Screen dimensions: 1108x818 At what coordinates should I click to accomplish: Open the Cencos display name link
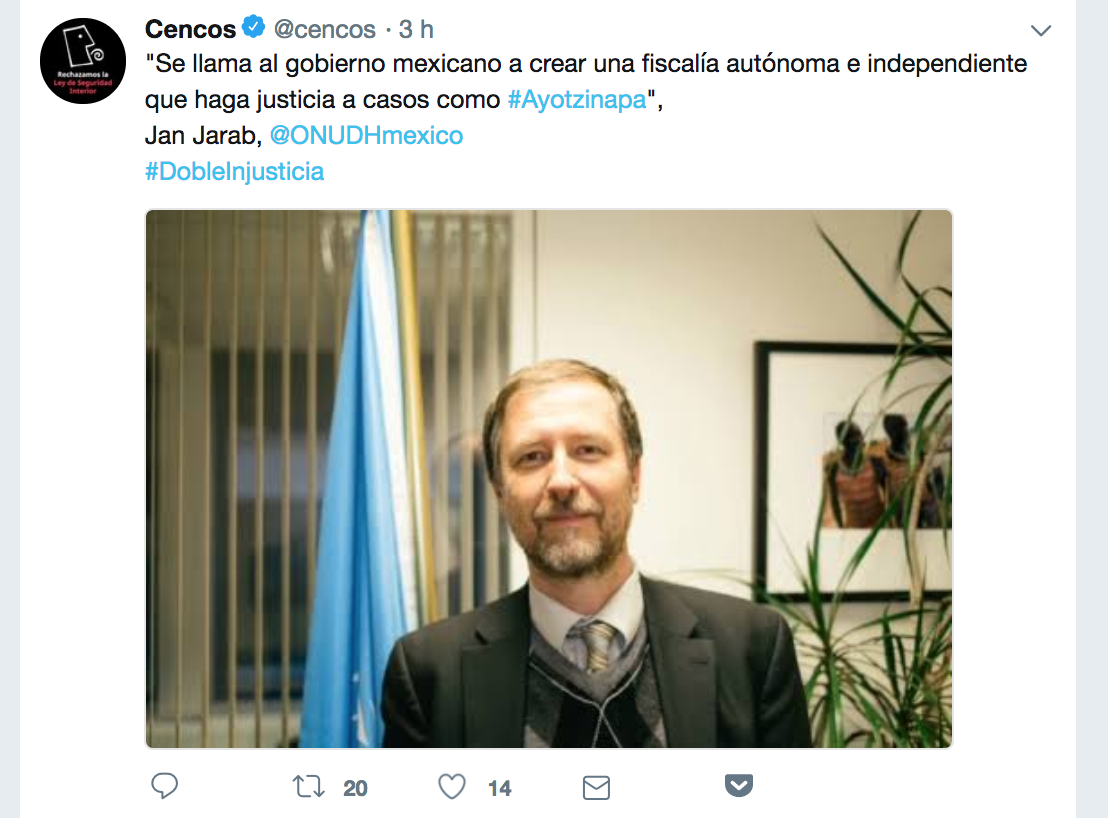190,29
